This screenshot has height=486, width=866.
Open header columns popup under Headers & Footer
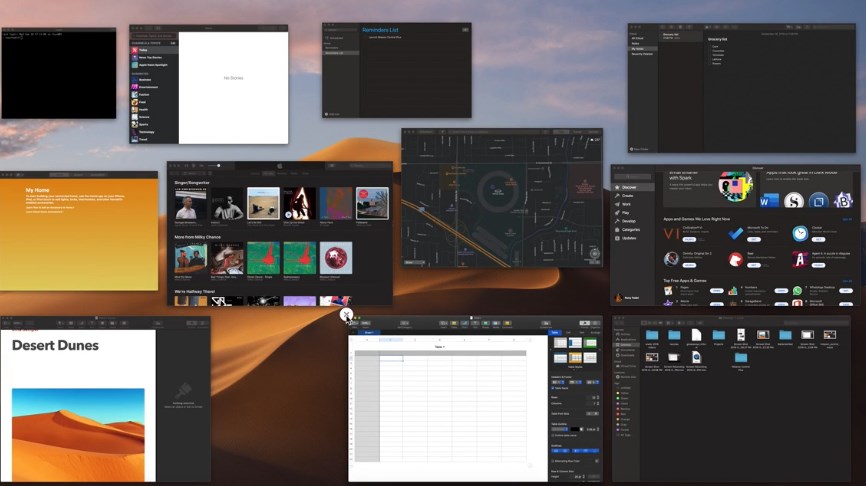click(557, 382)
